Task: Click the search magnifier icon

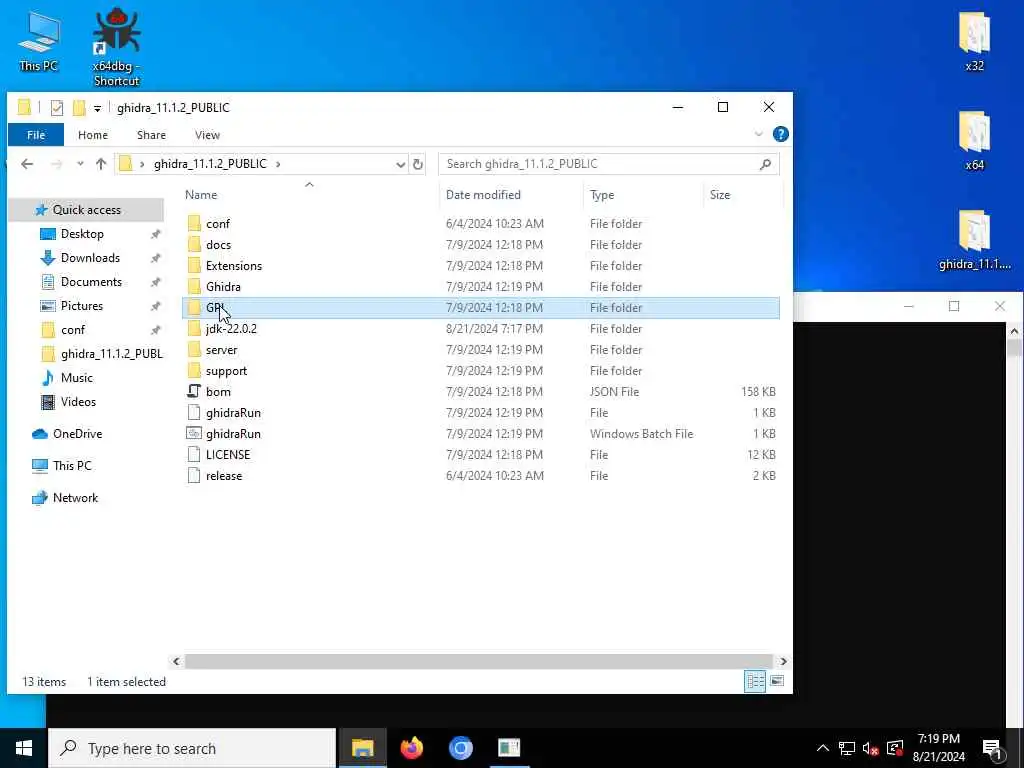Action: pos(765,164)
